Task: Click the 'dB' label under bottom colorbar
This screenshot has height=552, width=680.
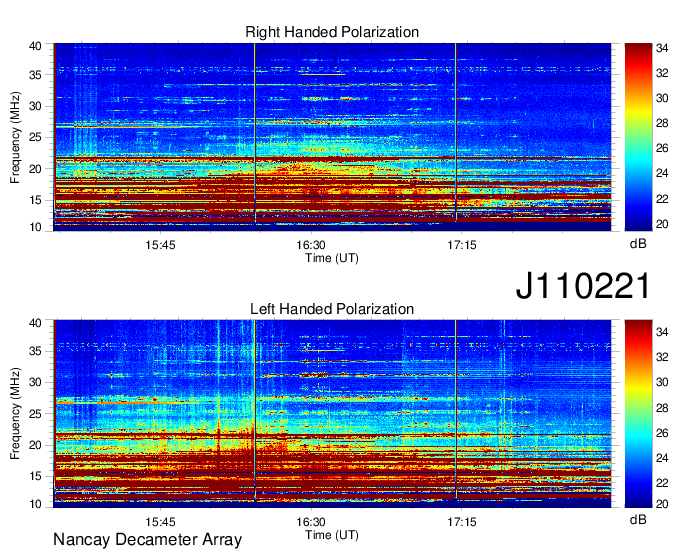Action: click(638, 519)
